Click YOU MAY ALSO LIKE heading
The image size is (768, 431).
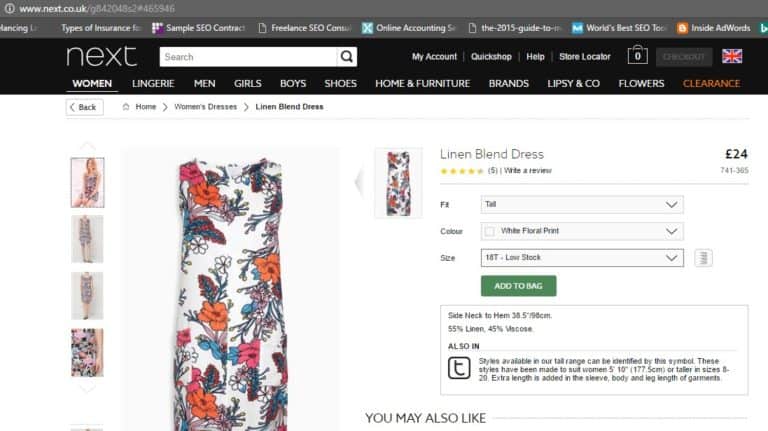pos(425,418)
